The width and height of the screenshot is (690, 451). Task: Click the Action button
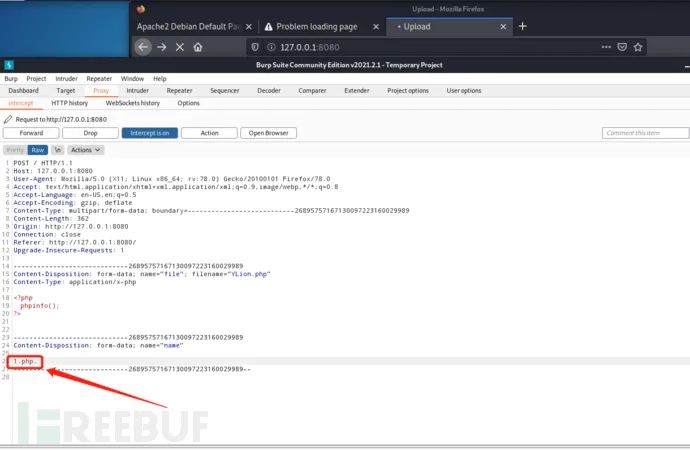click(x=209, y=133)
